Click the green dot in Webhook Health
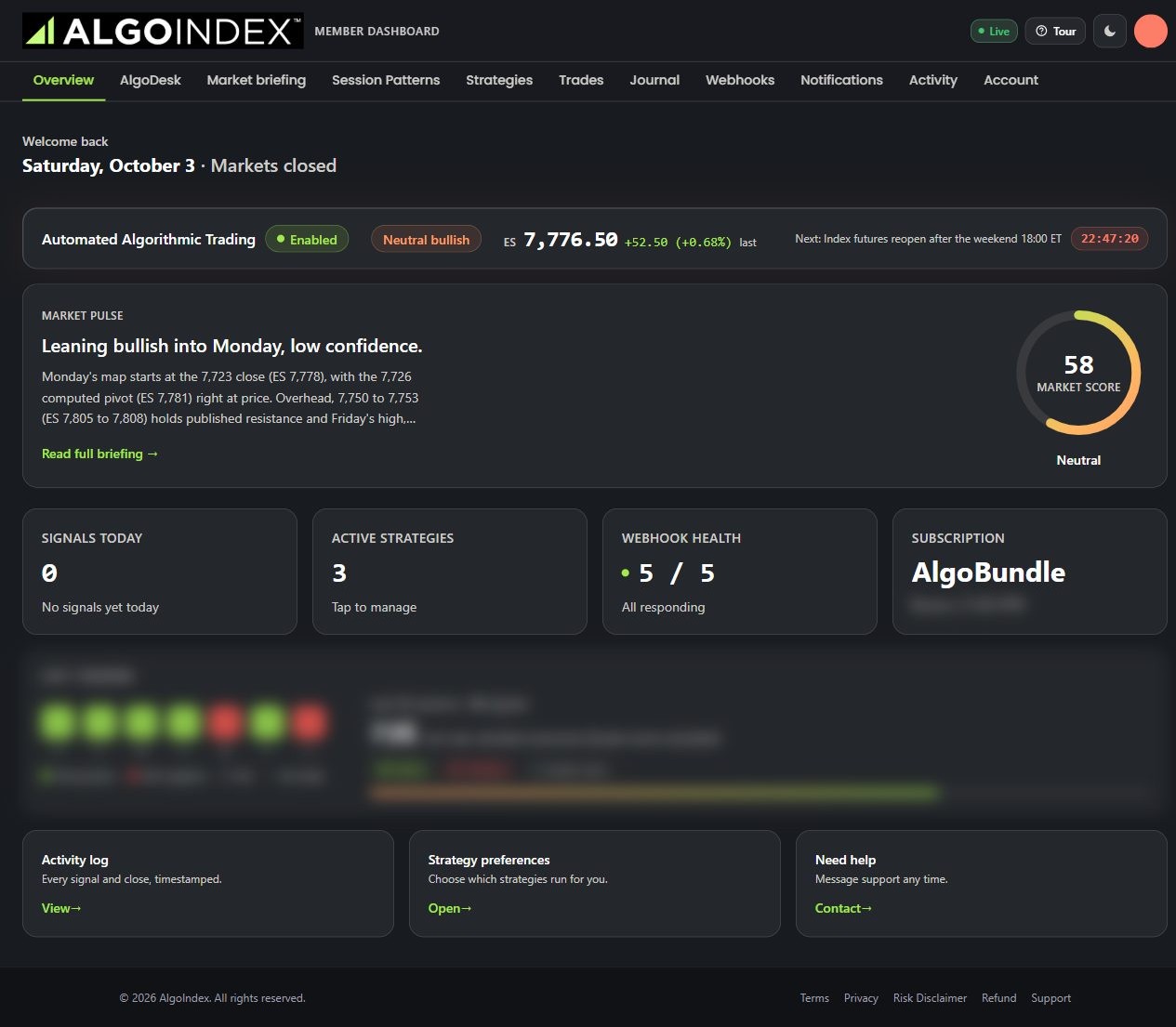 [626, 573]
